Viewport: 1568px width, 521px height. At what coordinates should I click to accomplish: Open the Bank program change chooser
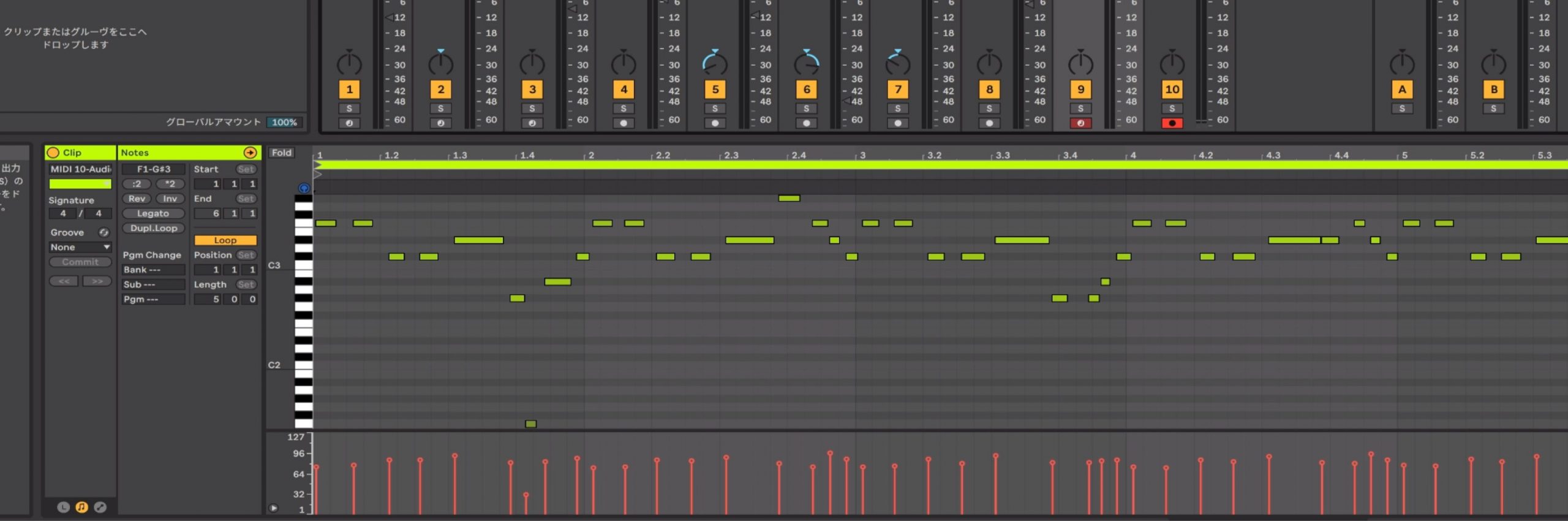click(x=153, y=270)
